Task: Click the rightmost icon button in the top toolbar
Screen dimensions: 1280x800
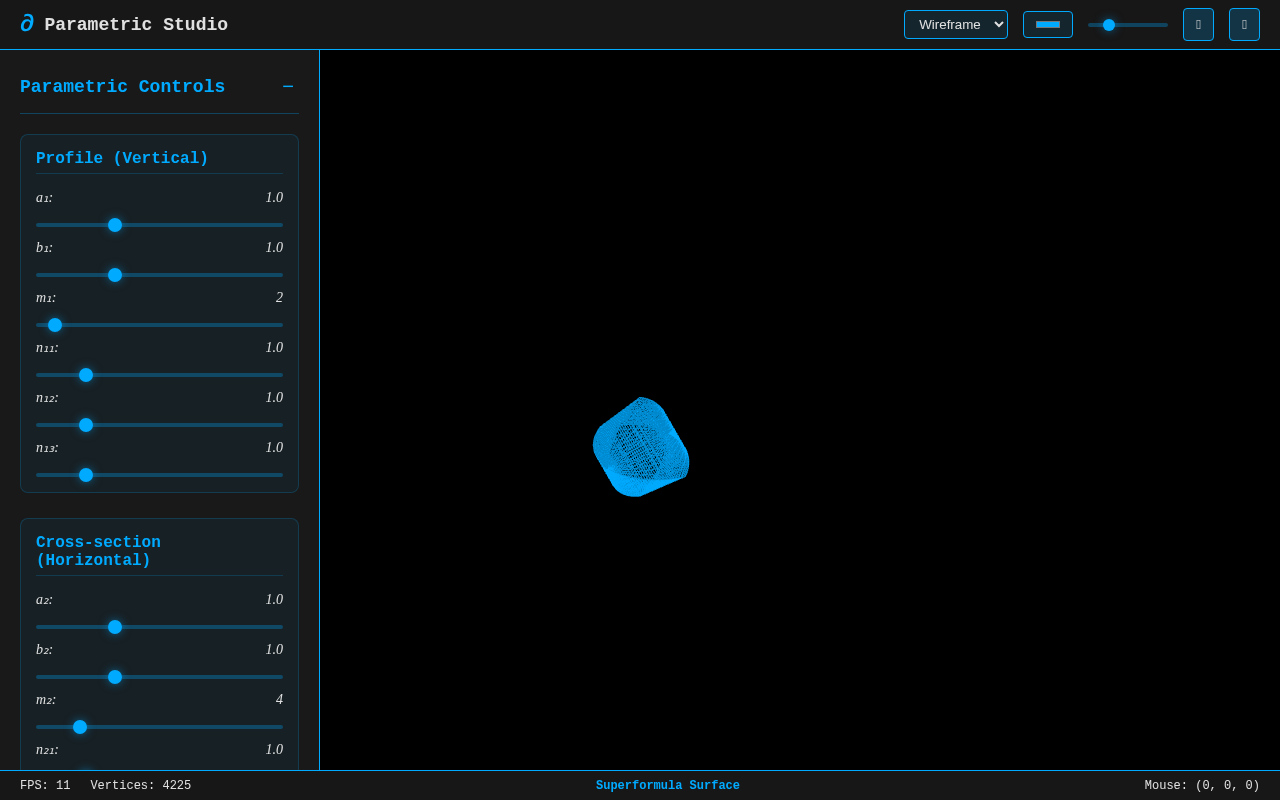Action: pyautogui.click(x=1244, y=24)
